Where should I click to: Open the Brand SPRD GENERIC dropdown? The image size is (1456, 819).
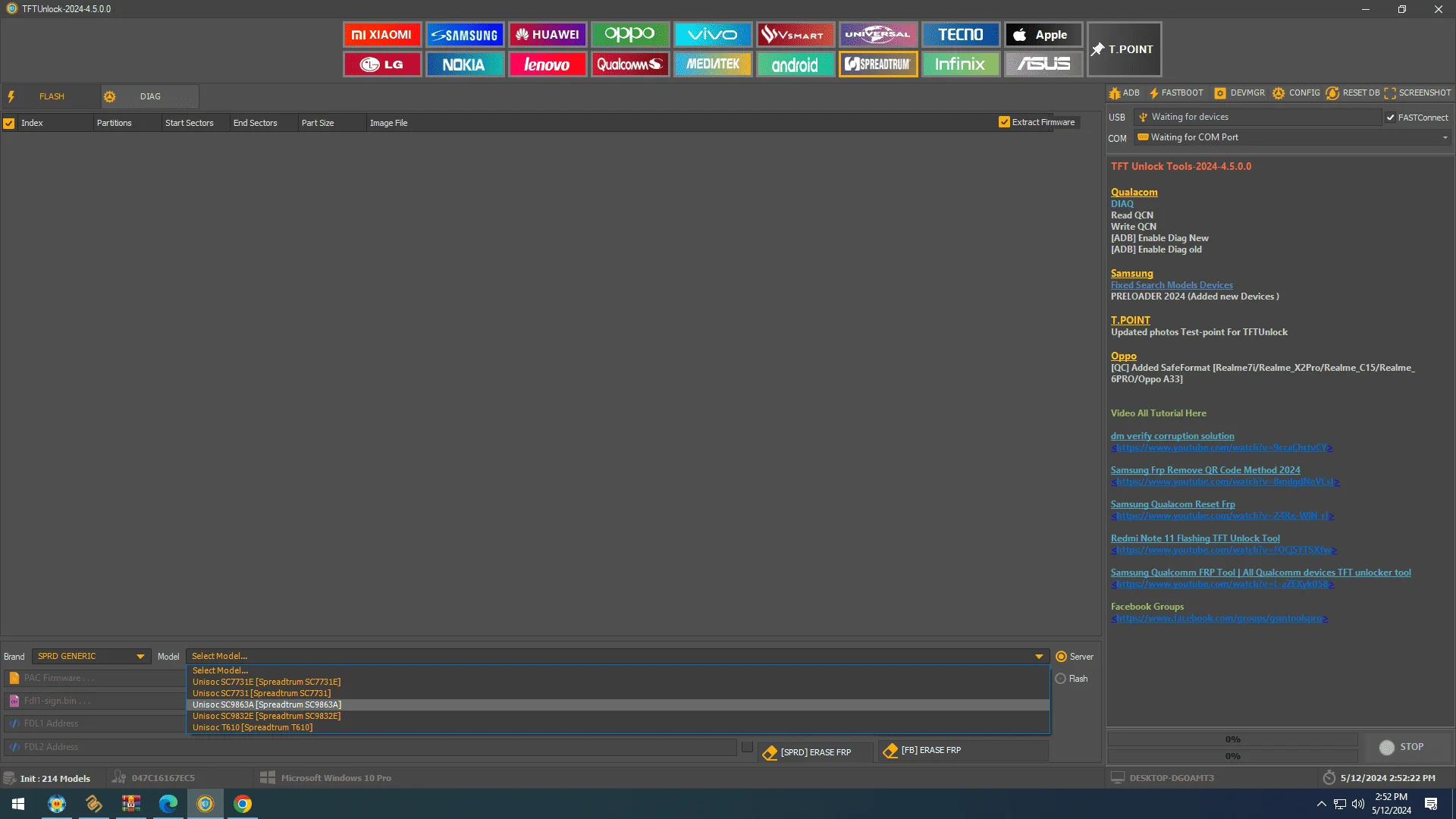point(90,657)
